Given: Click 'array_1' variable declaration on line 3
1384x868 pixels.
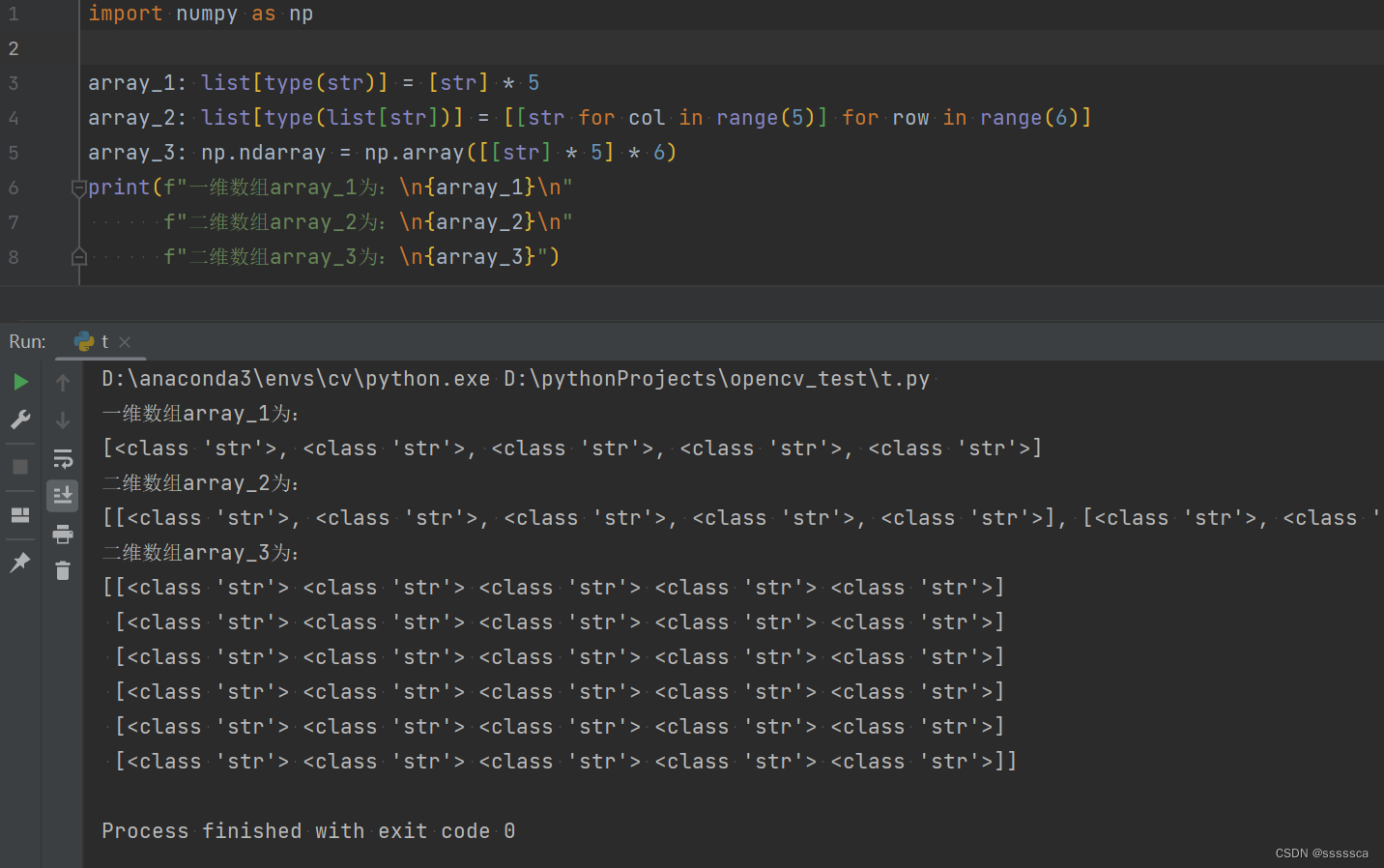Looking at the screenshot, I should pos(131,83).
